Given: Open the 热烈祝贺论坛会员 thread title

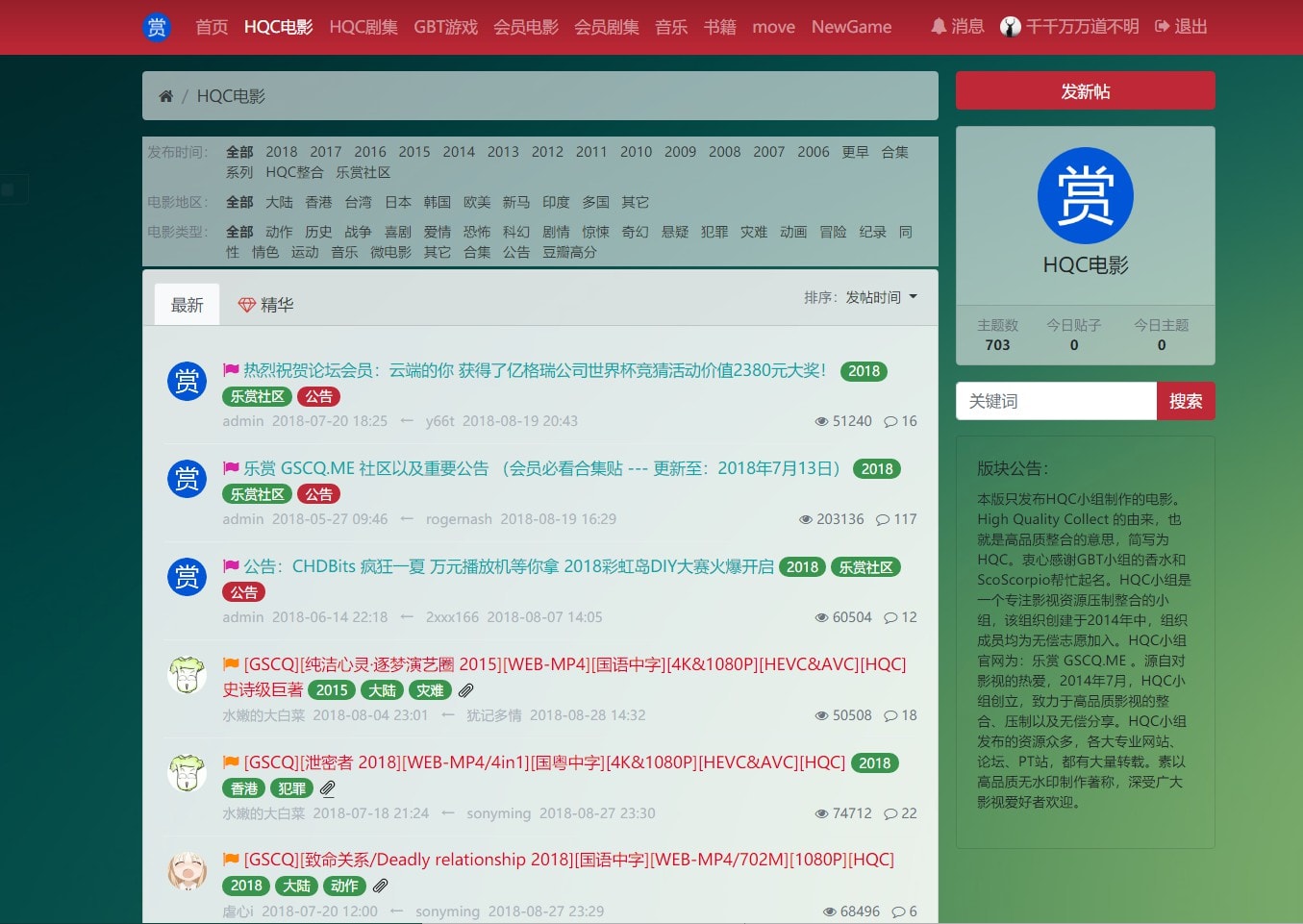Looking at the screenshot, I should tap(535, 370).
